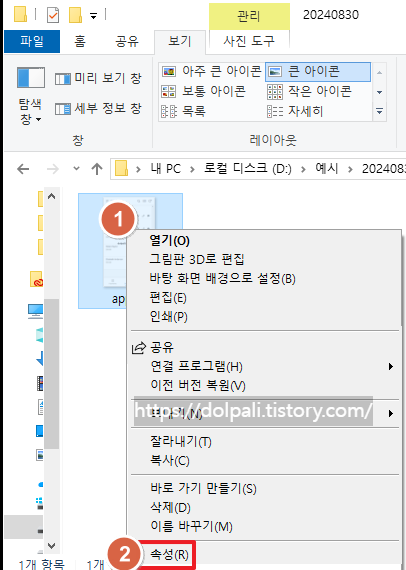Click 로컬 디스크 (D:) in address bar
The height and width of the screenshot is (570, 406).
[248, 169]
